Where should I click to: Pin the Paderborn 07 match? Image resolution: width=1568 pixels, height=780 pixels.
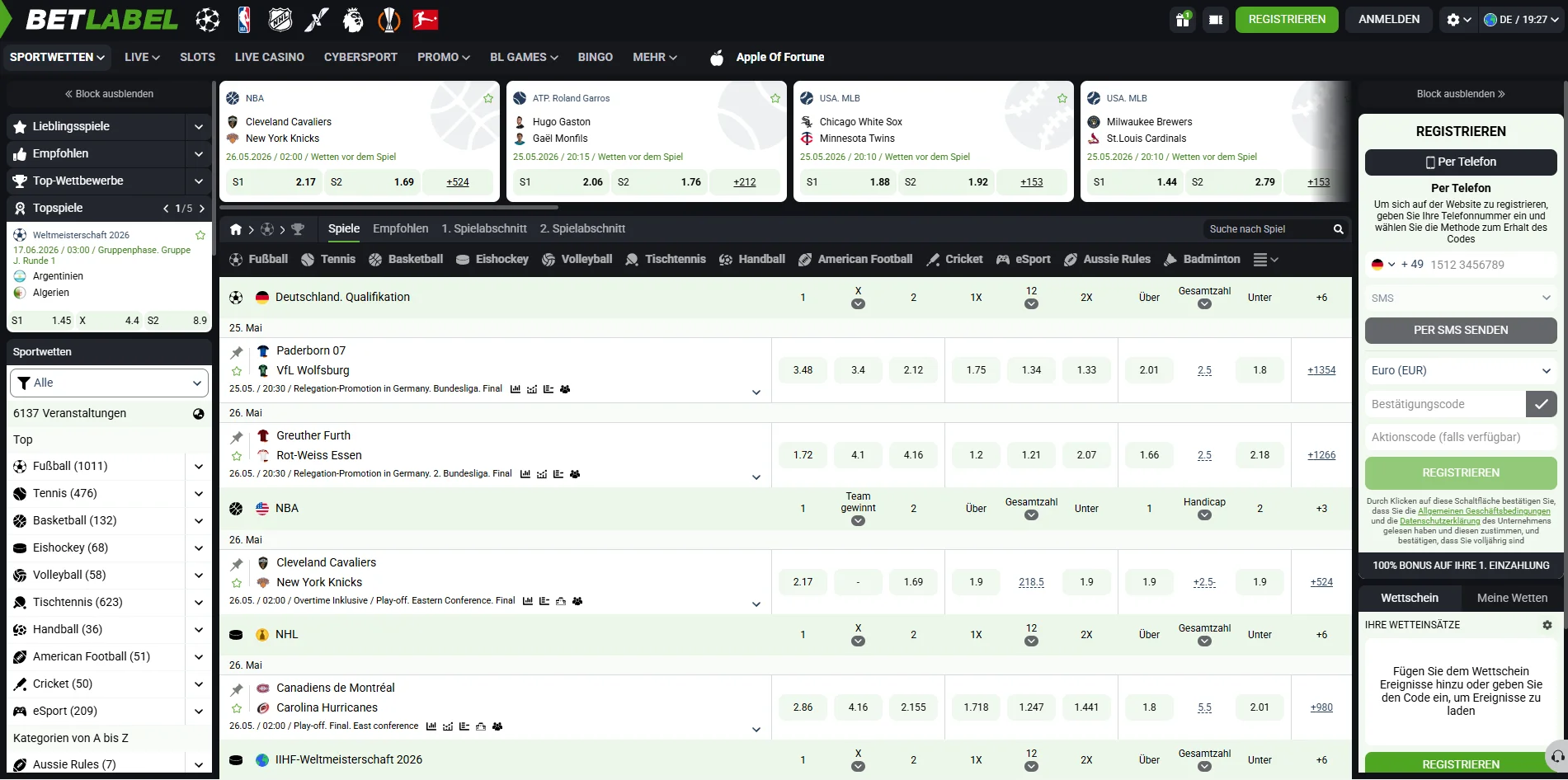point(237,352)
